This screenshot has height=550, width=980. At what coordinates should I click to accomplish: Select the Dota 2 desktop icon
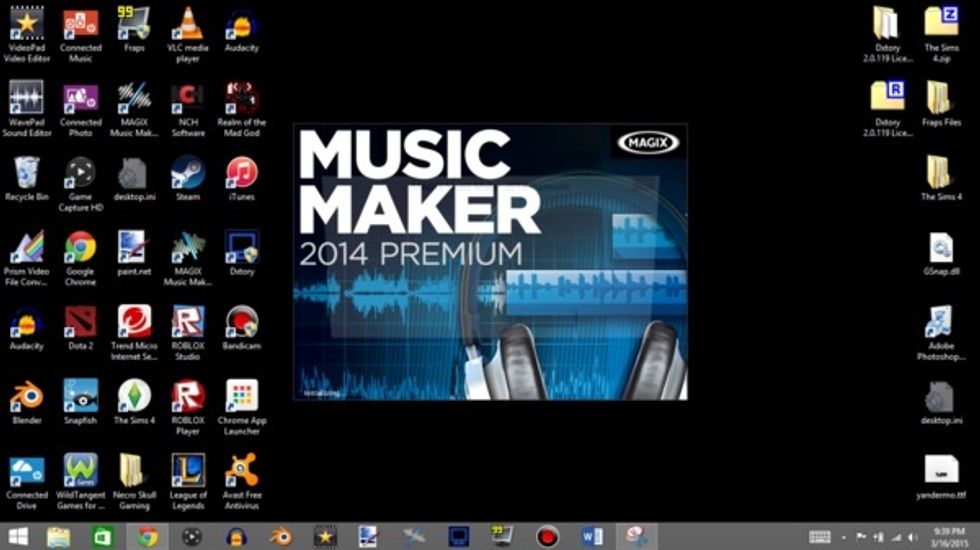coord(81,328)
